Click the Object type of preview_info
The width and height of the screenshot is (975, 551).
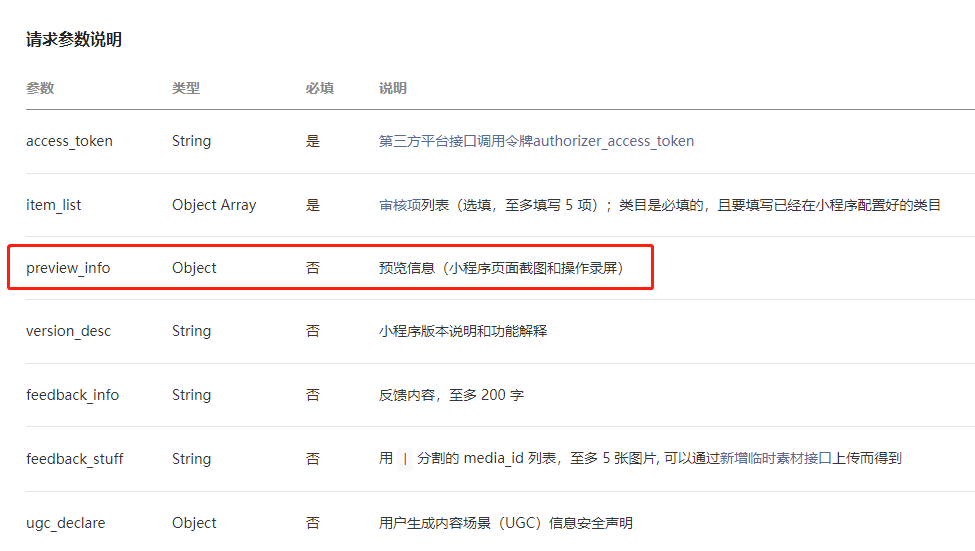(194, 268)
